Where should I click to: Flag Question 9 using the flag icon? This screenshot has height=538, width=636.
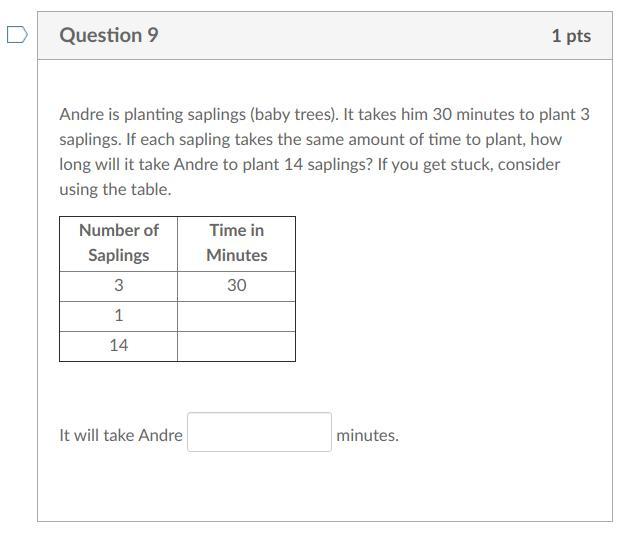(17, 35)
